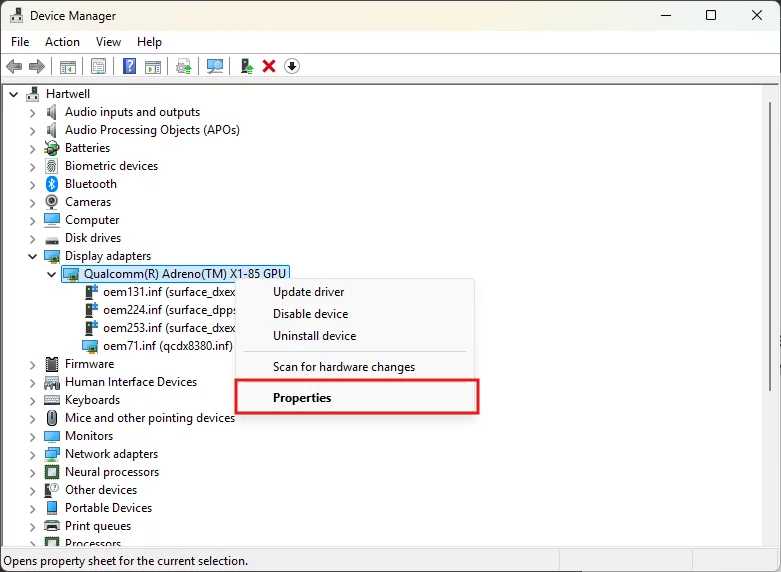The image size is (781, 572).
Task: Select Disable device in context menu
Action: tap(310, 314)
